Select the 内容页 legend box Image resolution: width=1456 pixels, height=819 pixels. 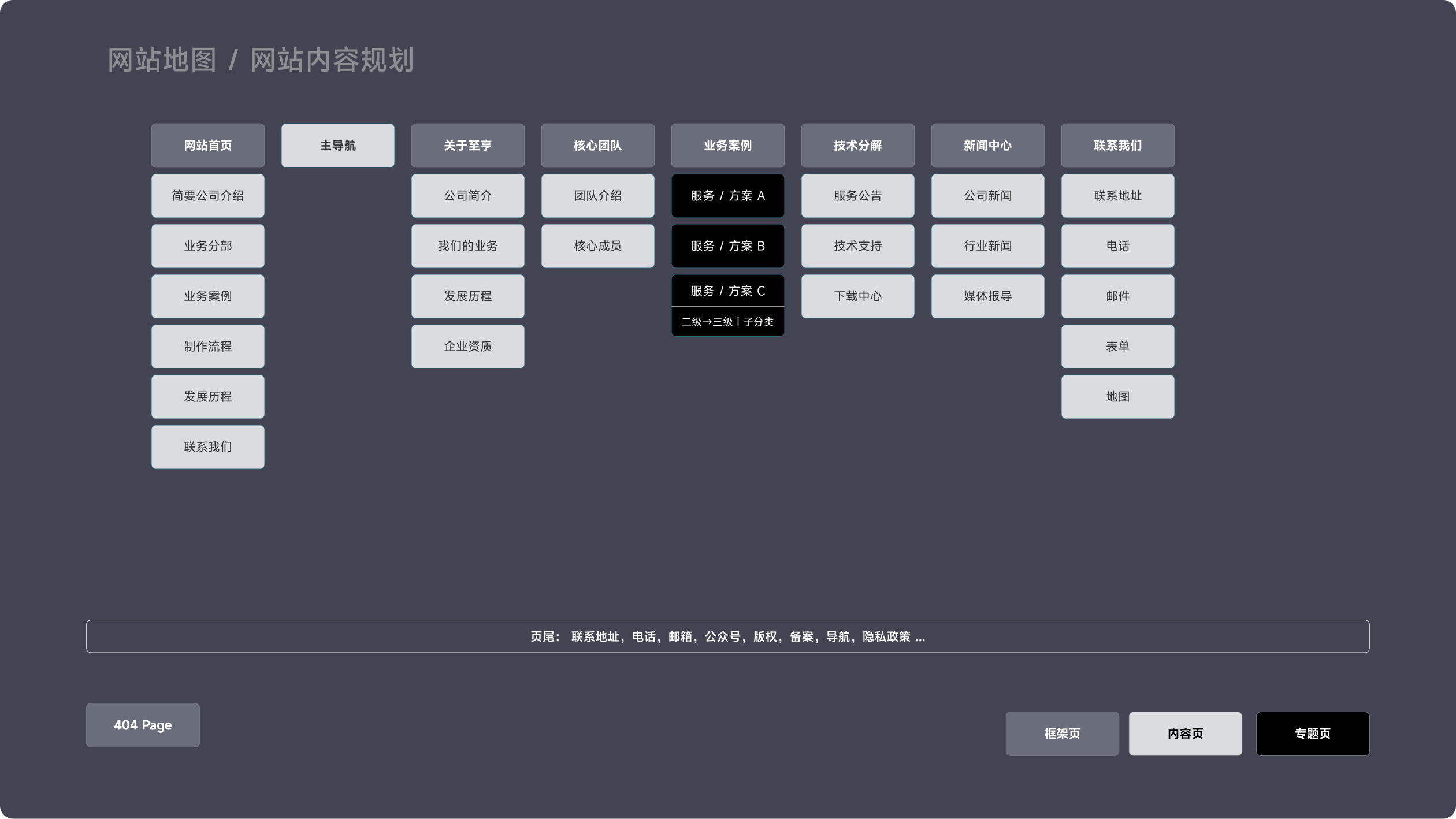[1185, 734]
